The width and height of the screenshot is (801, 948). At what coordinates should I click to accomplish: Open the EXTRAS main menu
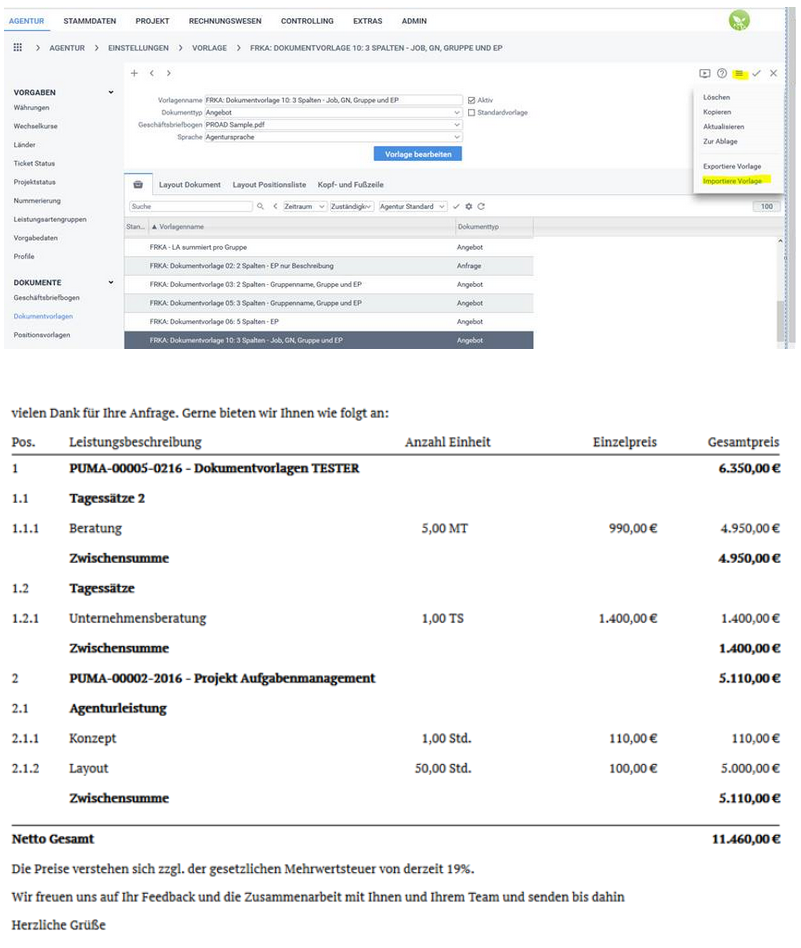tap(368, 21)
